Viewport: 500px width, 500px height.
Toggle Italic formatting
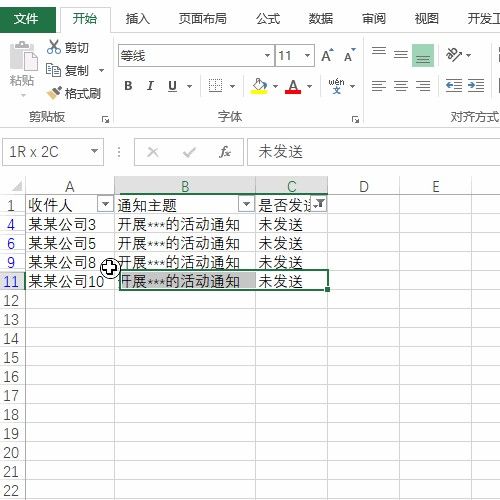coord(150,86)
